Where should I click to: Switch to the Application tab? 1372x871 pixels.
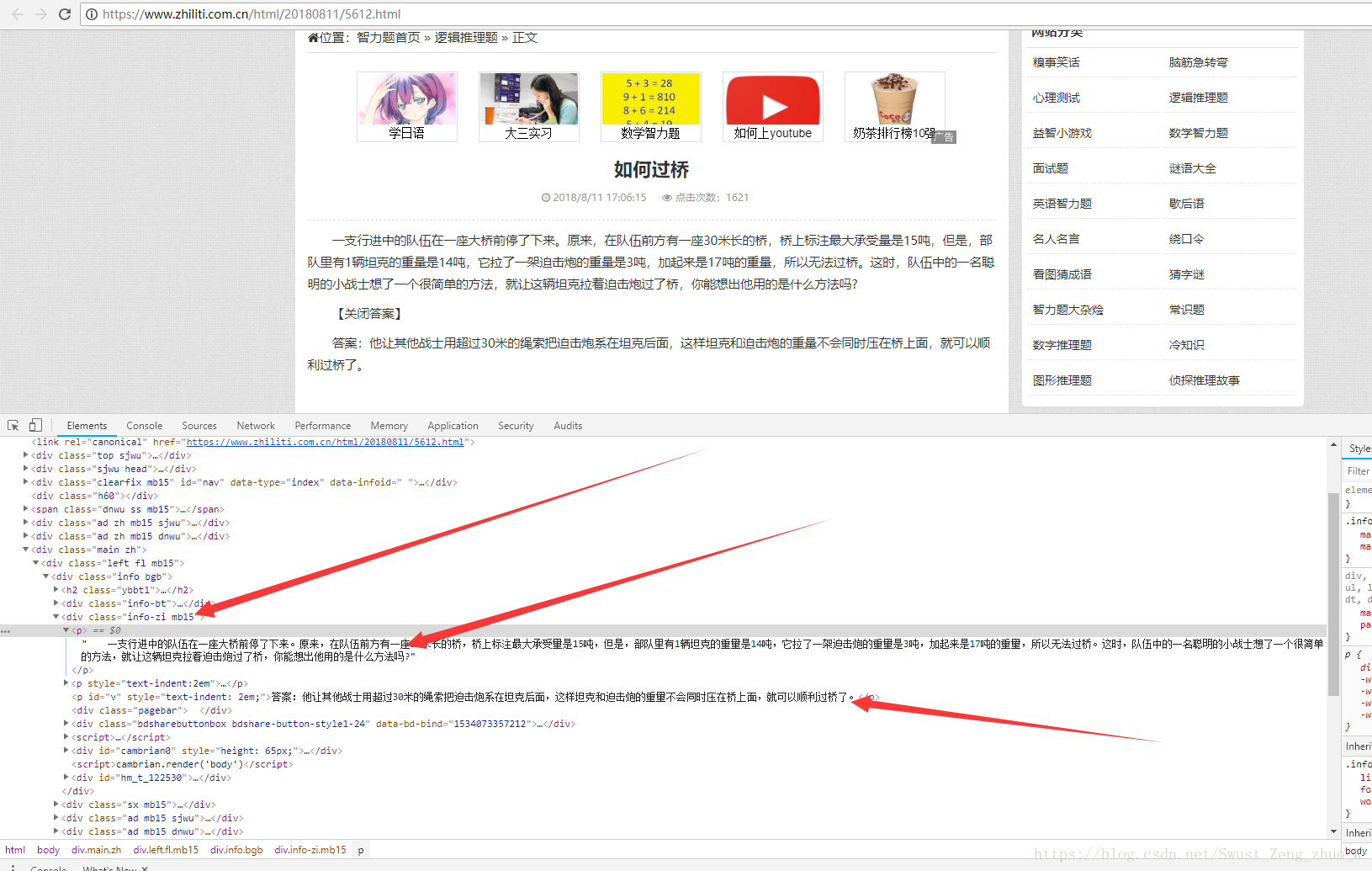(453, 426)
